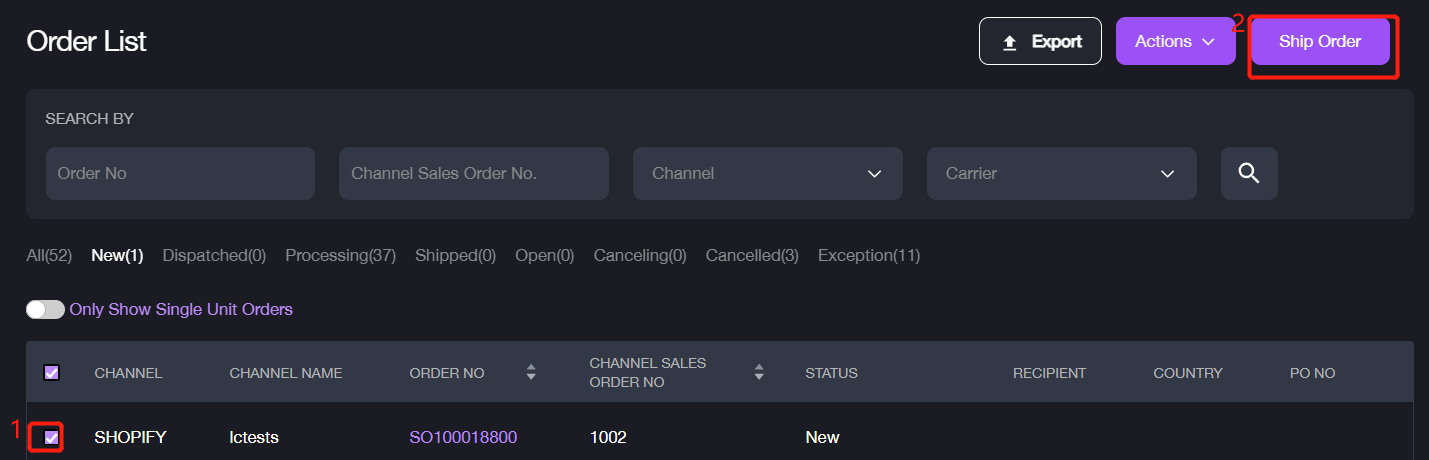
Task: Open order link SO100018800
Action: point(463,437)
